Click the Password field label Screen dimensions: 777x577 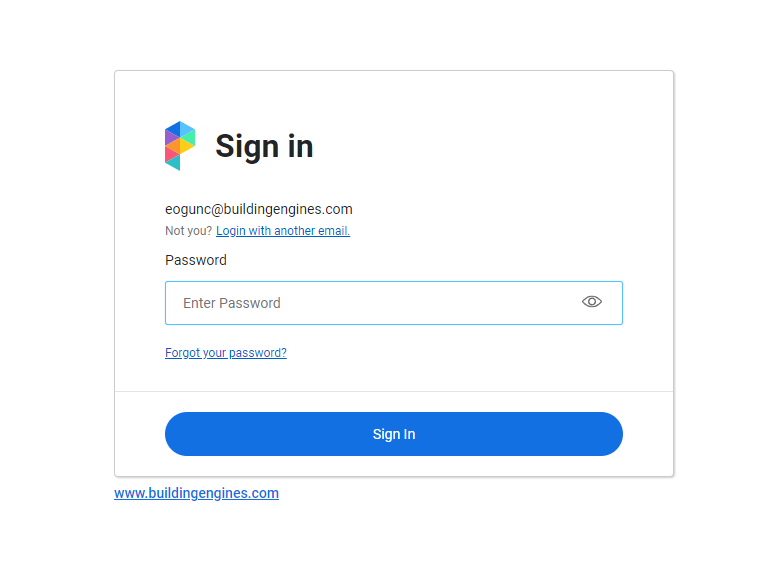coord(196,260)
